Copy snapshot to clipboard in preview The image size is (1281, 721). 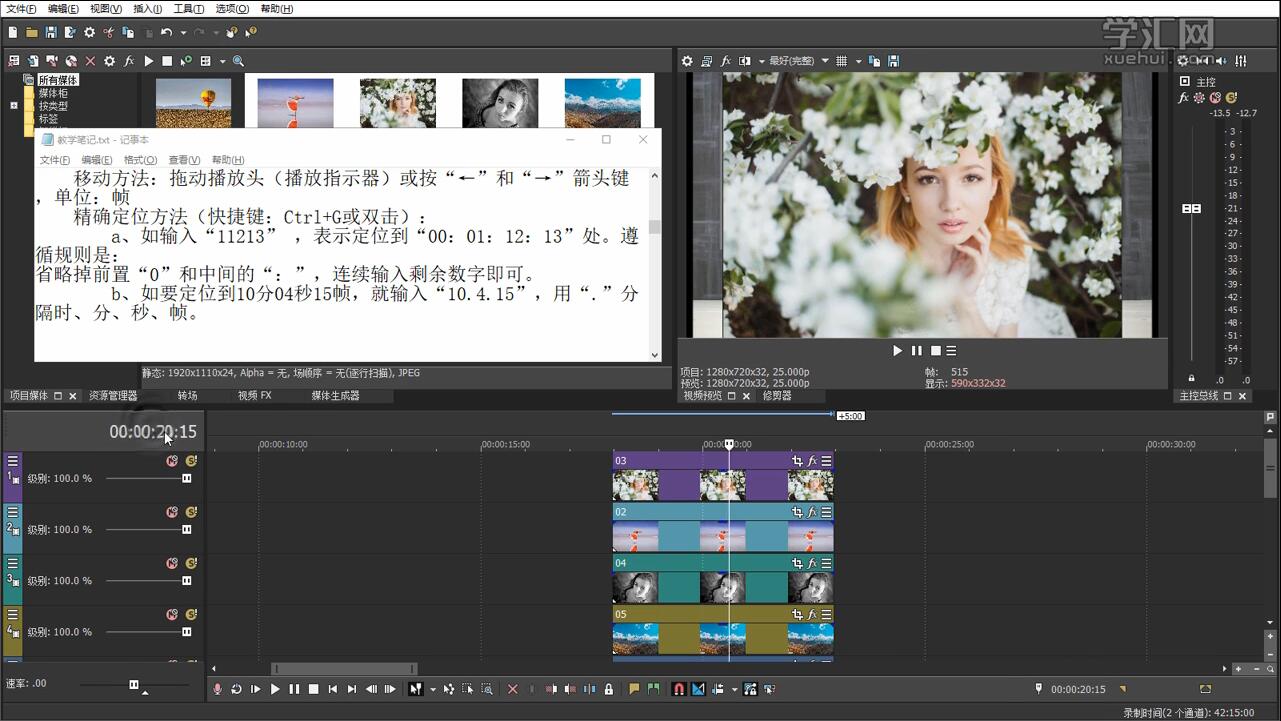coord(874,61)
